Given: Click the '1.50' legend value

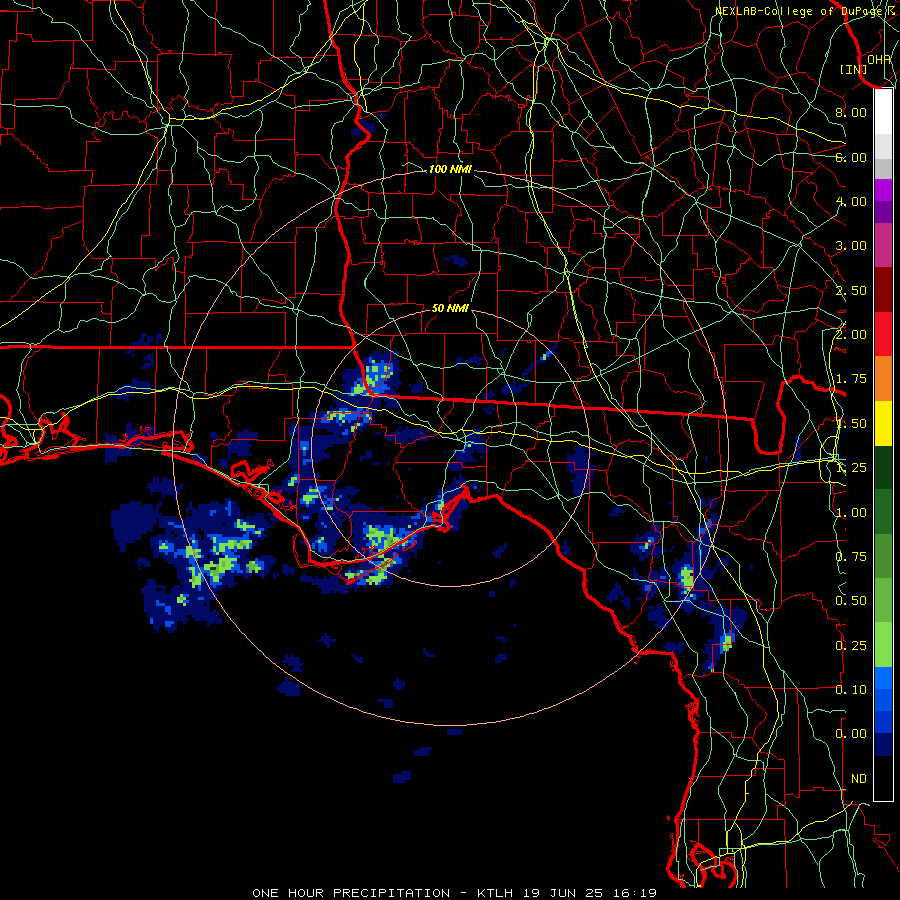Looking at the screenshot, I should point(851,424).
